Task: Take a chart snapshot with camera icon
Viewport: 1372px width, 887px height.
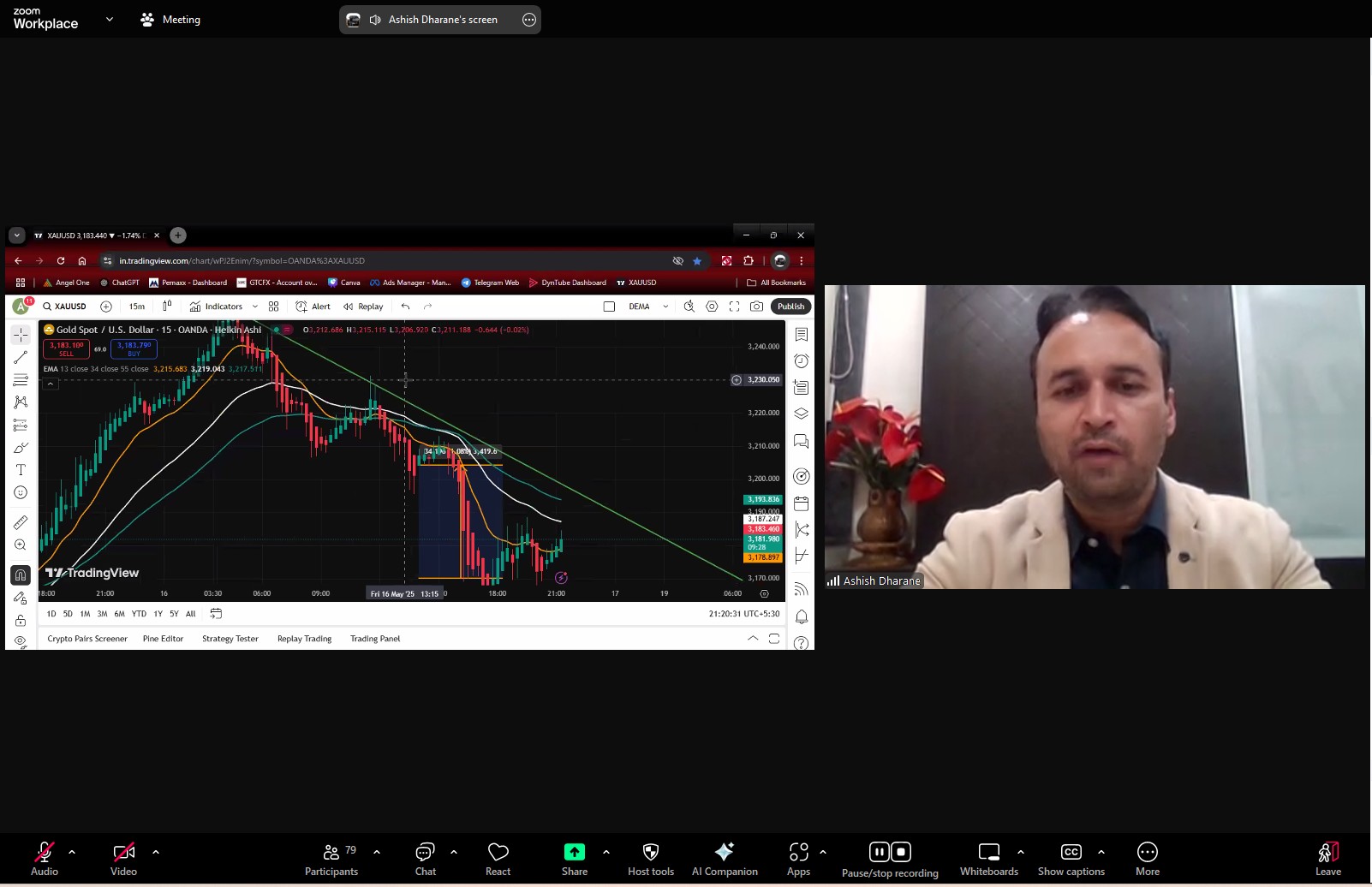Action: click(x=756, y=307)
